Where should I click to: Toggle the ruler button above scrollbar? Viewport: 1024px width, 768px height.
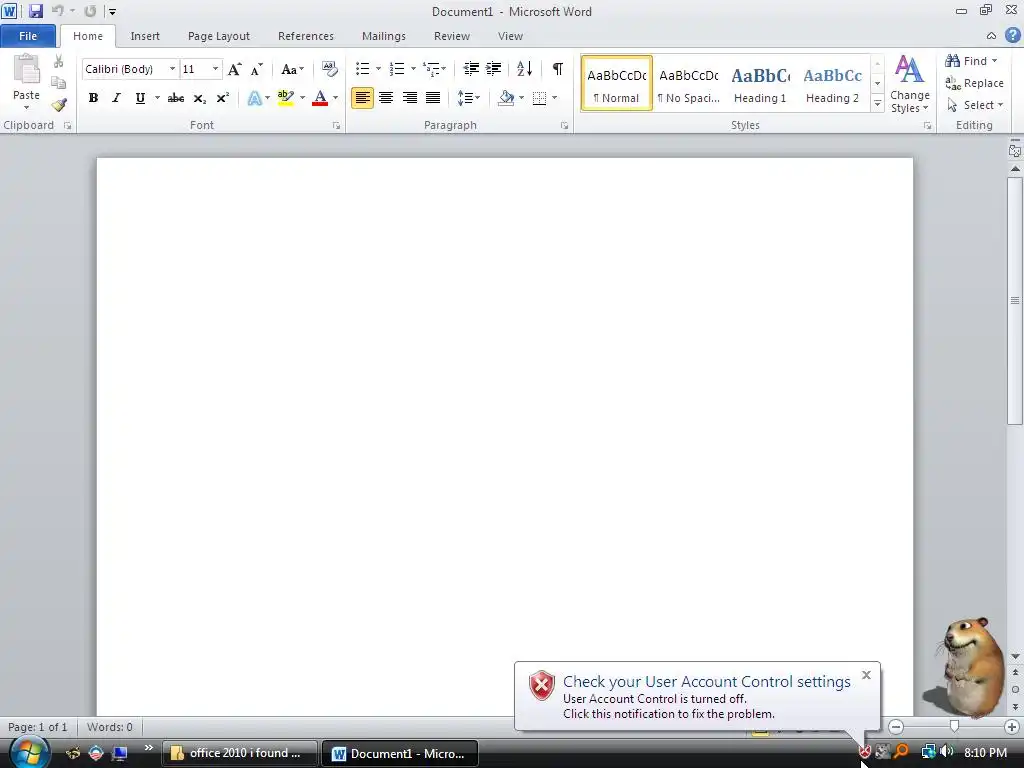[x=1015, y=150]
